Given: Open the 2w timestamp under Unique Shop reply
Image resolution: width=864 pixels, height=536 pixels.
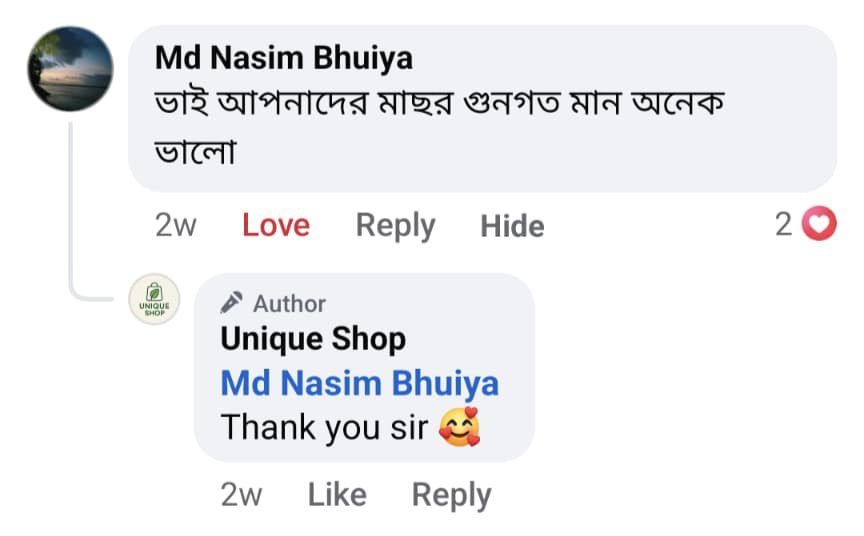Looking at the screenshot, I should click(x=241, y=495).
